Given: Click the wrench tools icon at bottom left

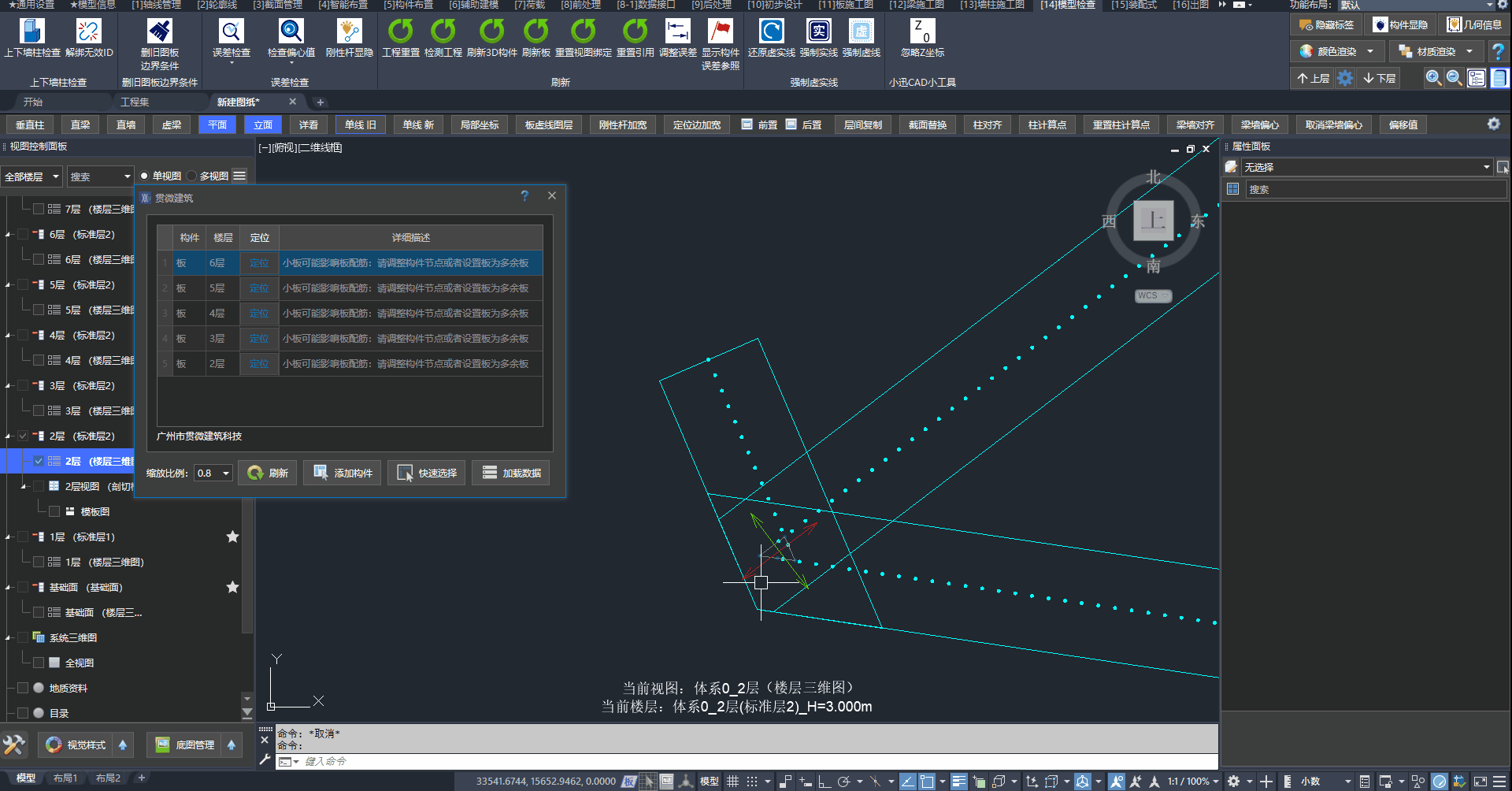Looking at the screenshot, I should click(x=14, y=745).
